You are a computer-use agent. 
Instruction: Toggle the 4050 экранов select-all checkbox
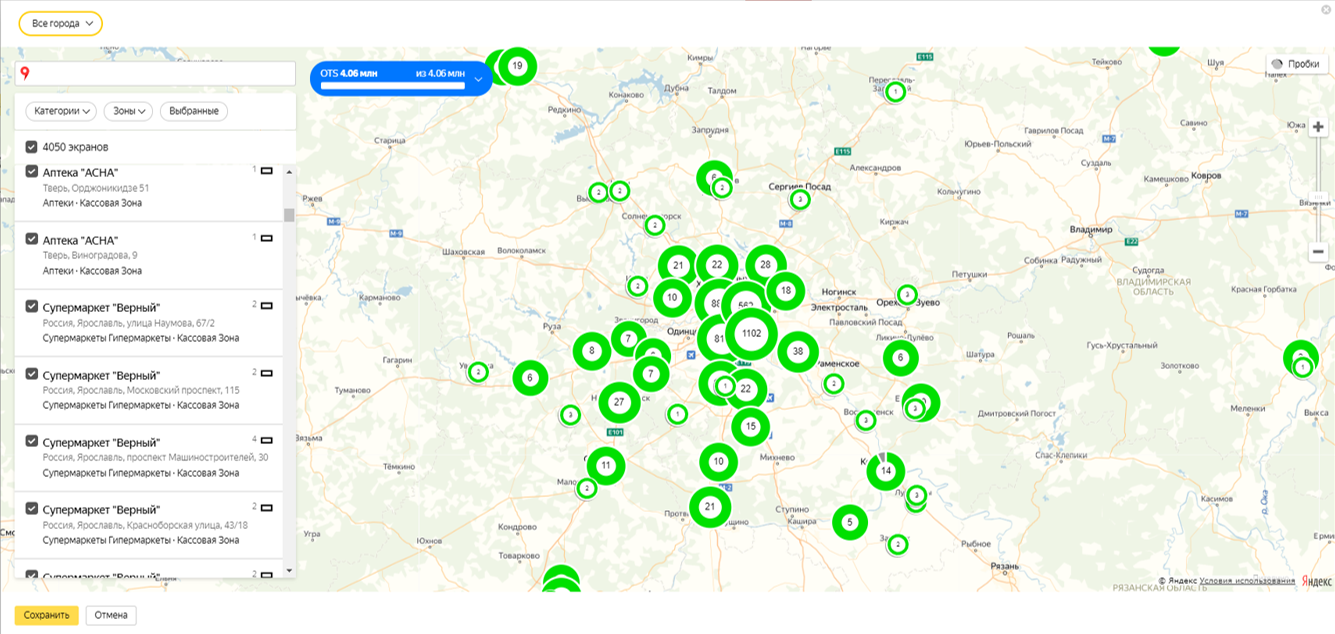tap(32, 147)
